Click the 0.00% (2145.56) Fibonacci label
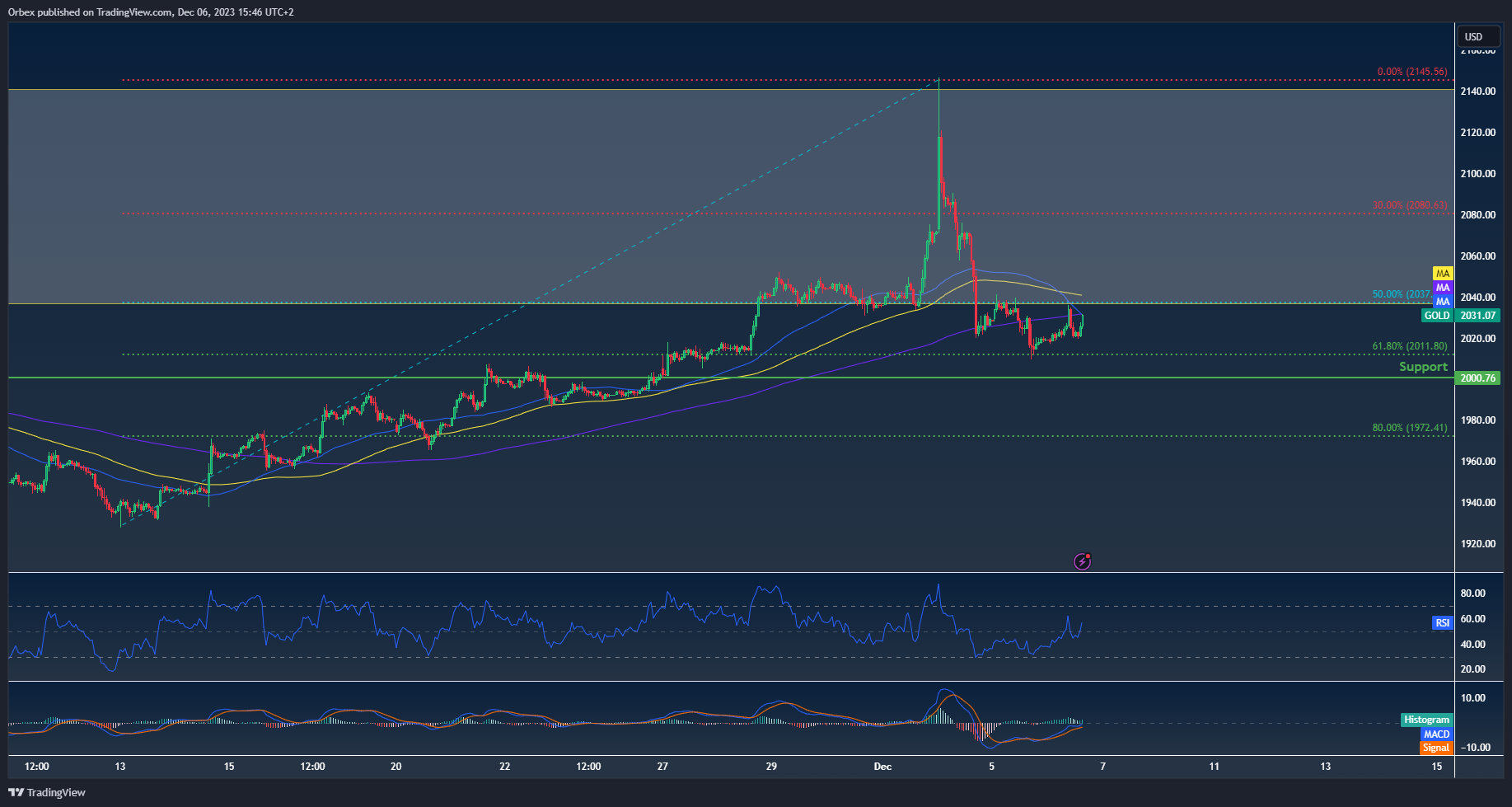This screenshot has width=1512, height=807. pyautogui.click(x=1411, y=72)
